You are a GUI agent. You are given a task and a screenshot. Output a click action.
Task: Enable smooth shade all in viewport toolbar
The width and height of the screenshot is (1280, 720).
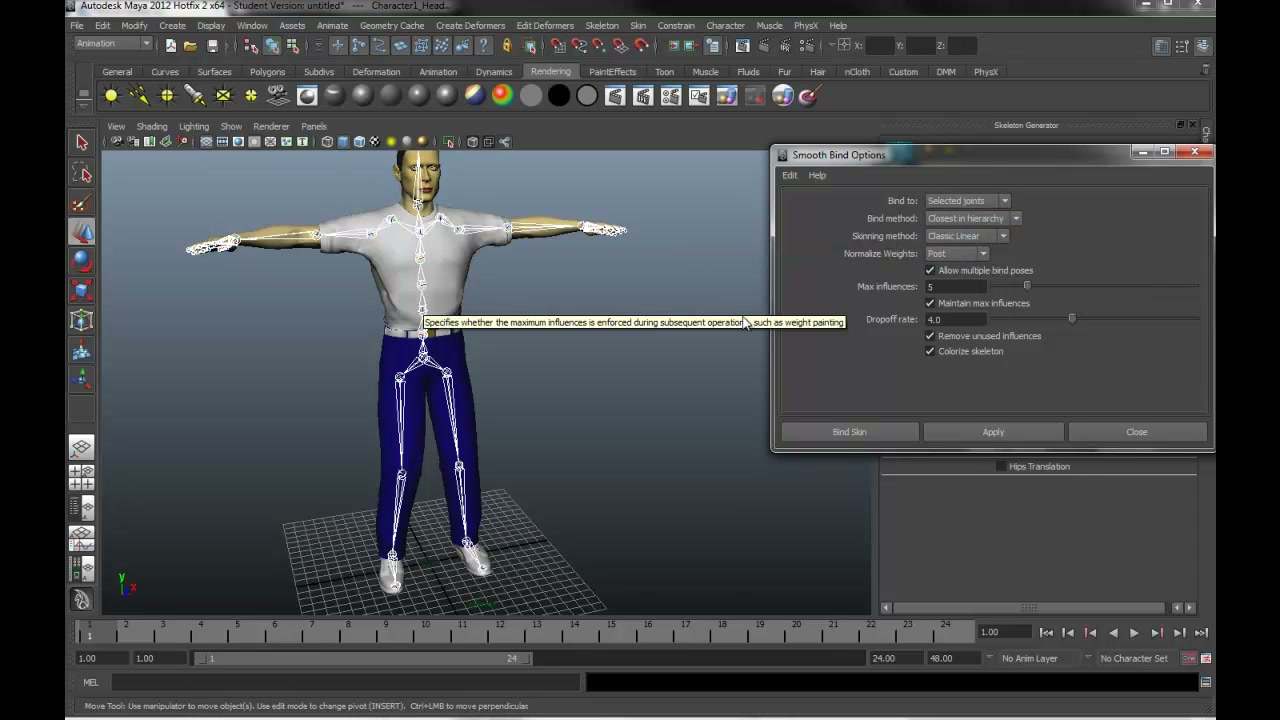(x=343, y=142)
